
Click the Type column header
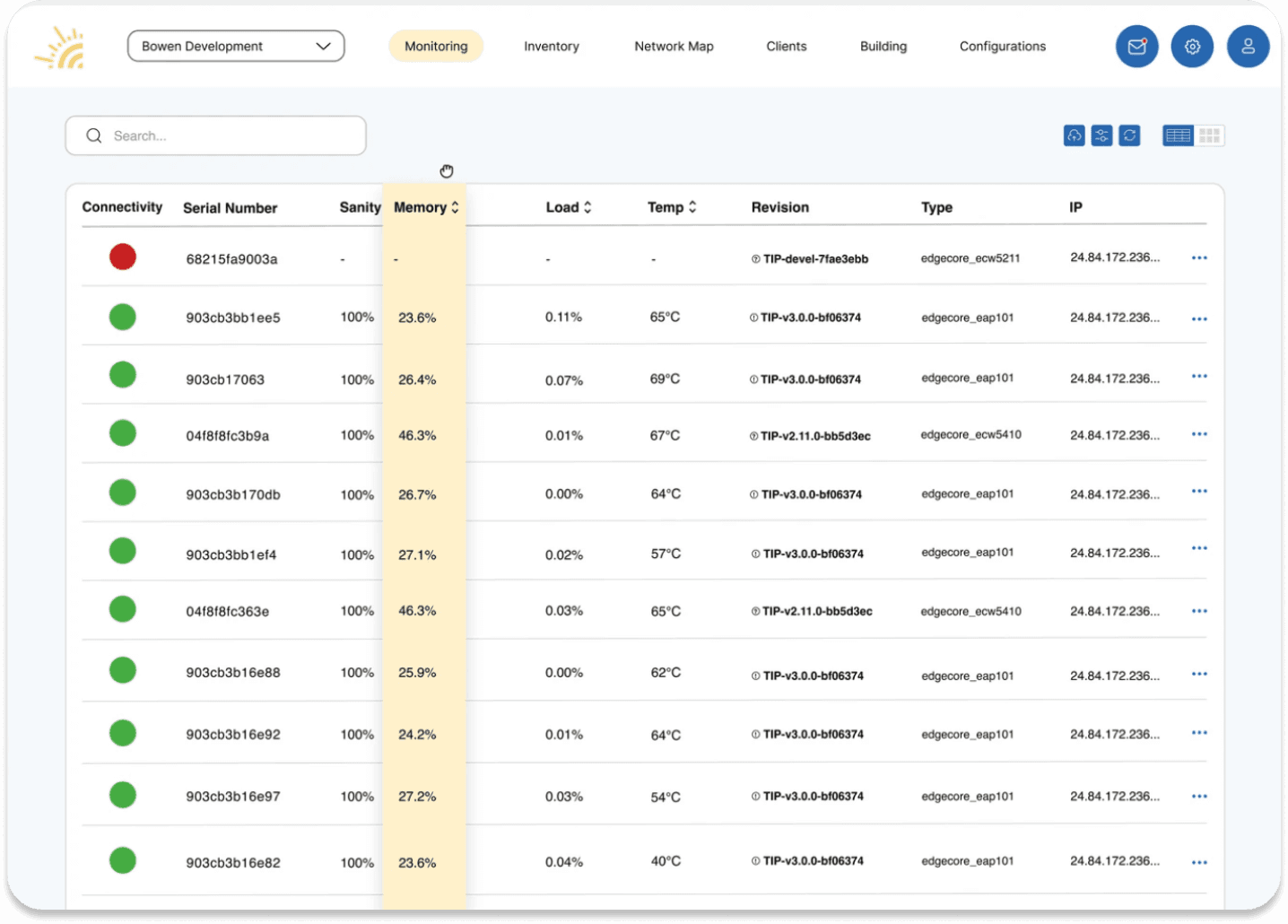point(936,207)
